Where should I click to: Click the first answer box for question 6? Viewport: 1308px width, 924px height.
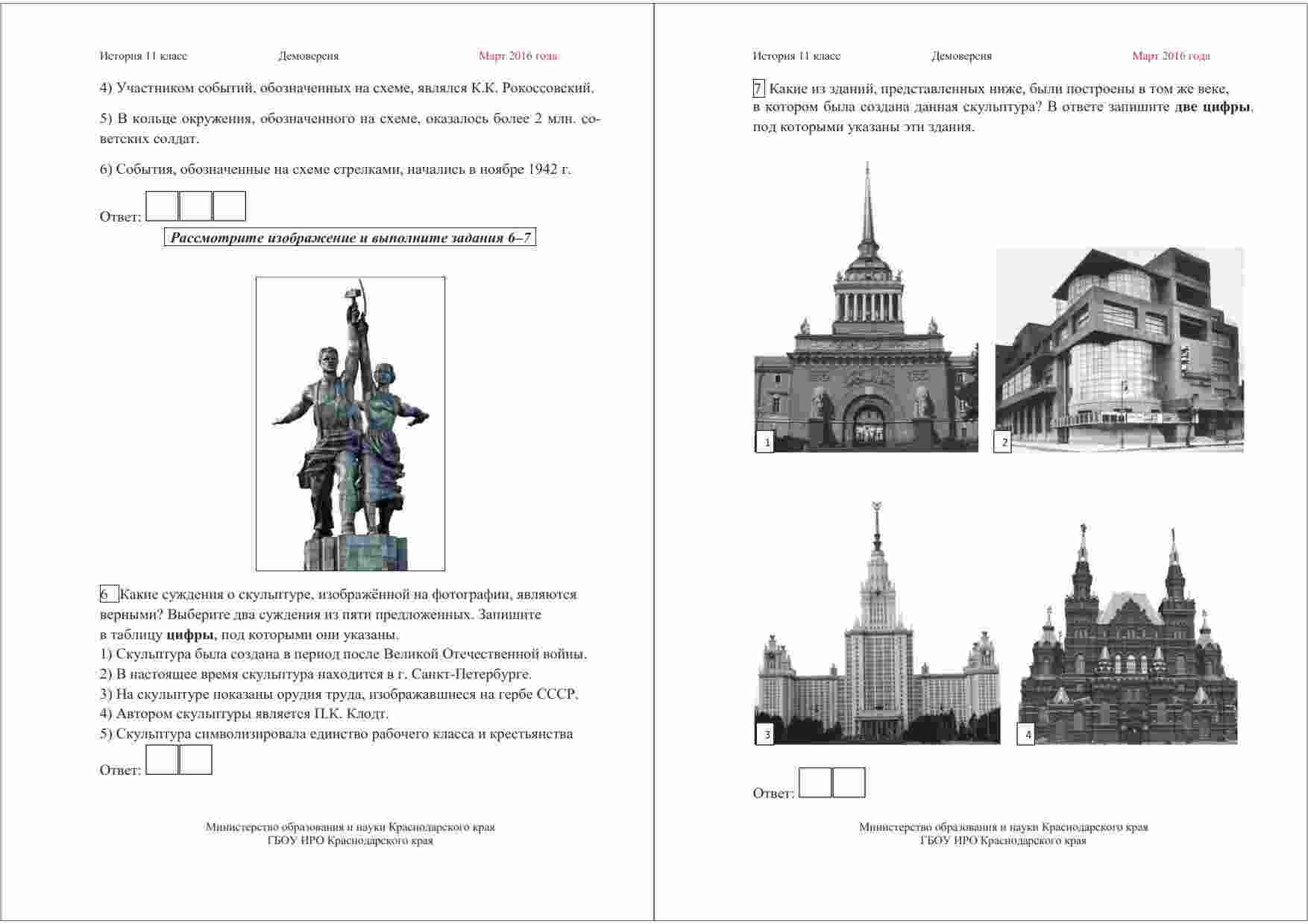coord(162,760)
